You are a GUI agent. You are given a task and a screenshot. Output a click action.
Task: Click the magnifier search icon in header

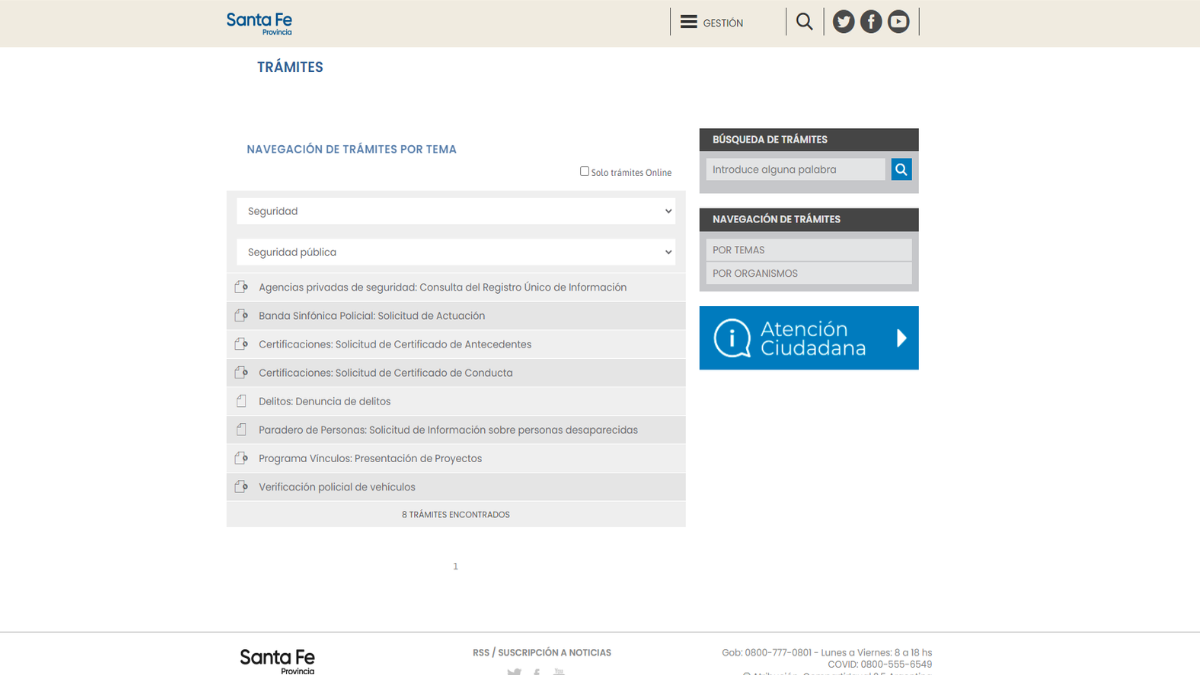(x=804, y=22)
